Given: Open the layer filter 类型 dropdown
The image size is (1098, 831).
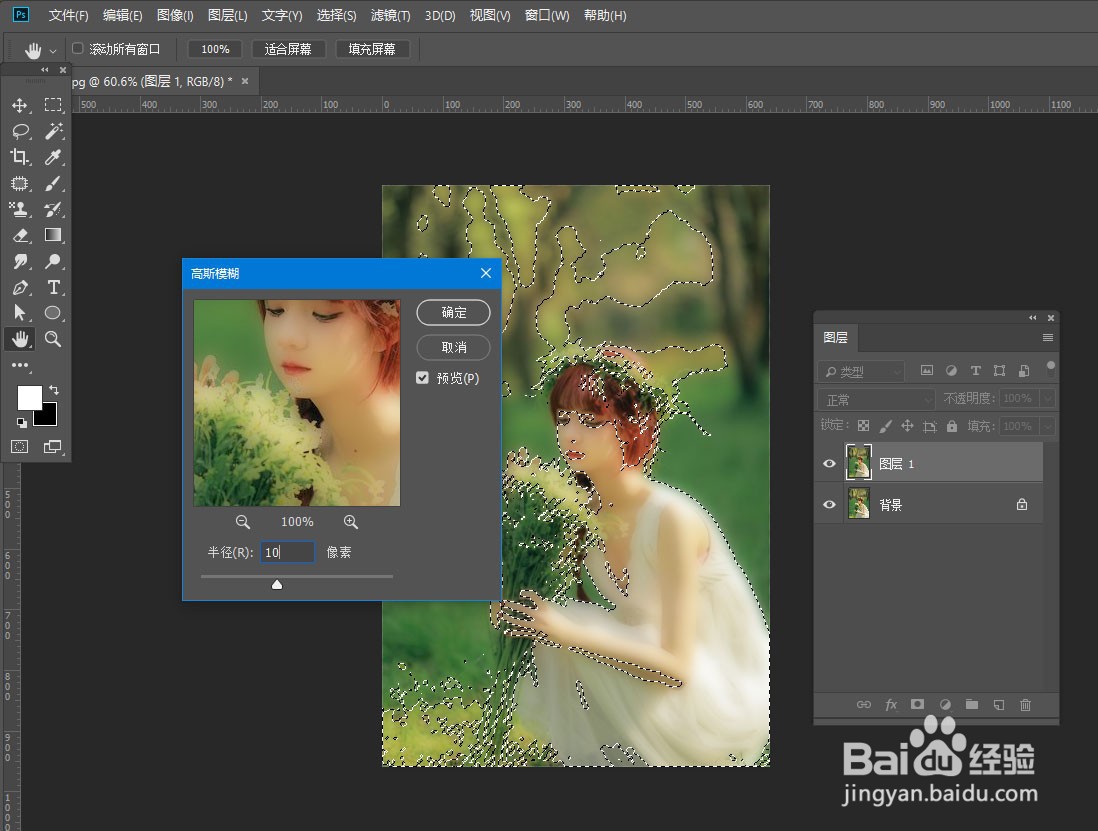Looking at the screenshot, I should tap(861, 371).
